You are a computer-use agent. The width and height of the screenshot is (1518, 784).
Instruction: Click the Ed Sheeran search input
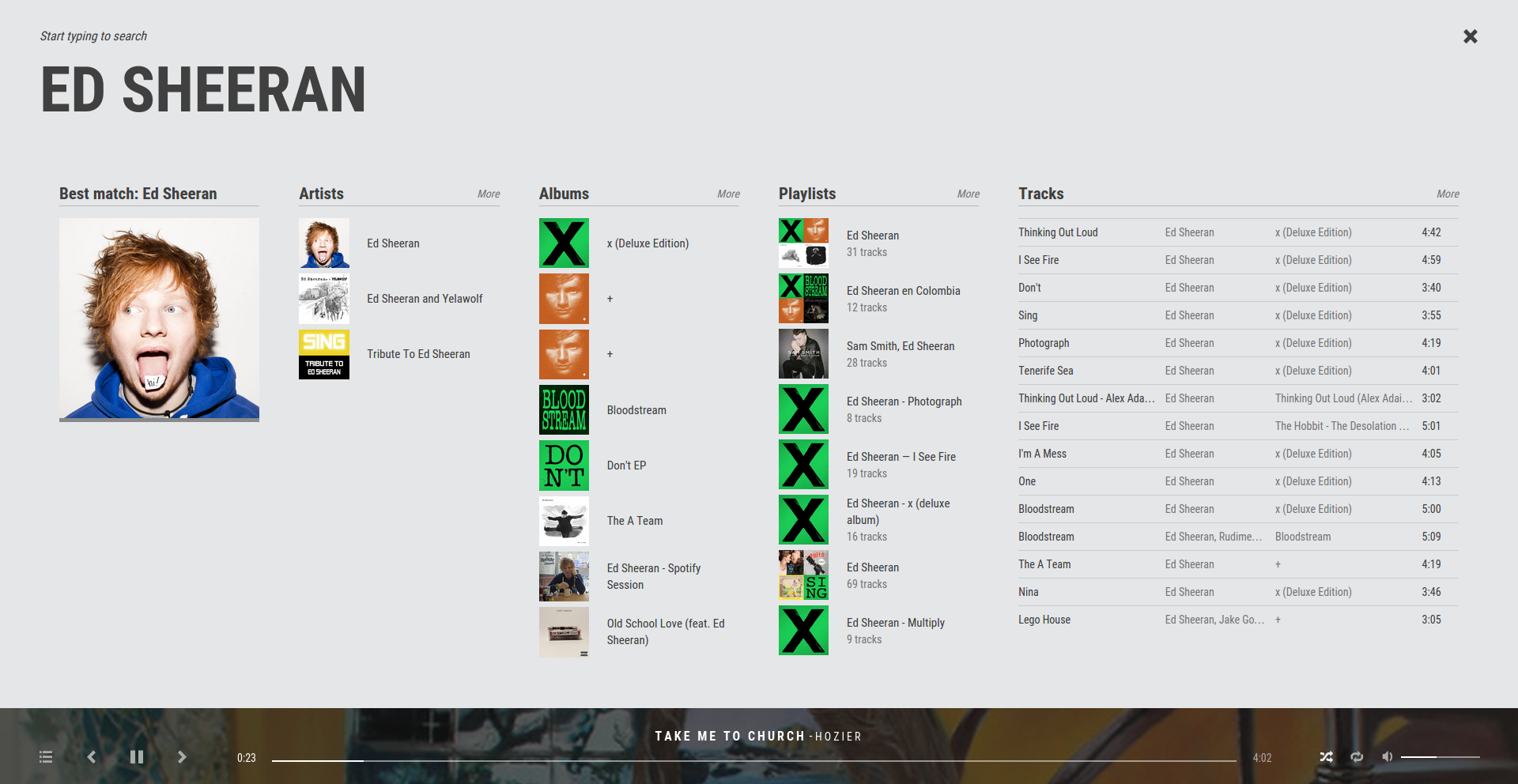pyautogui.click(x=203, y=89)
